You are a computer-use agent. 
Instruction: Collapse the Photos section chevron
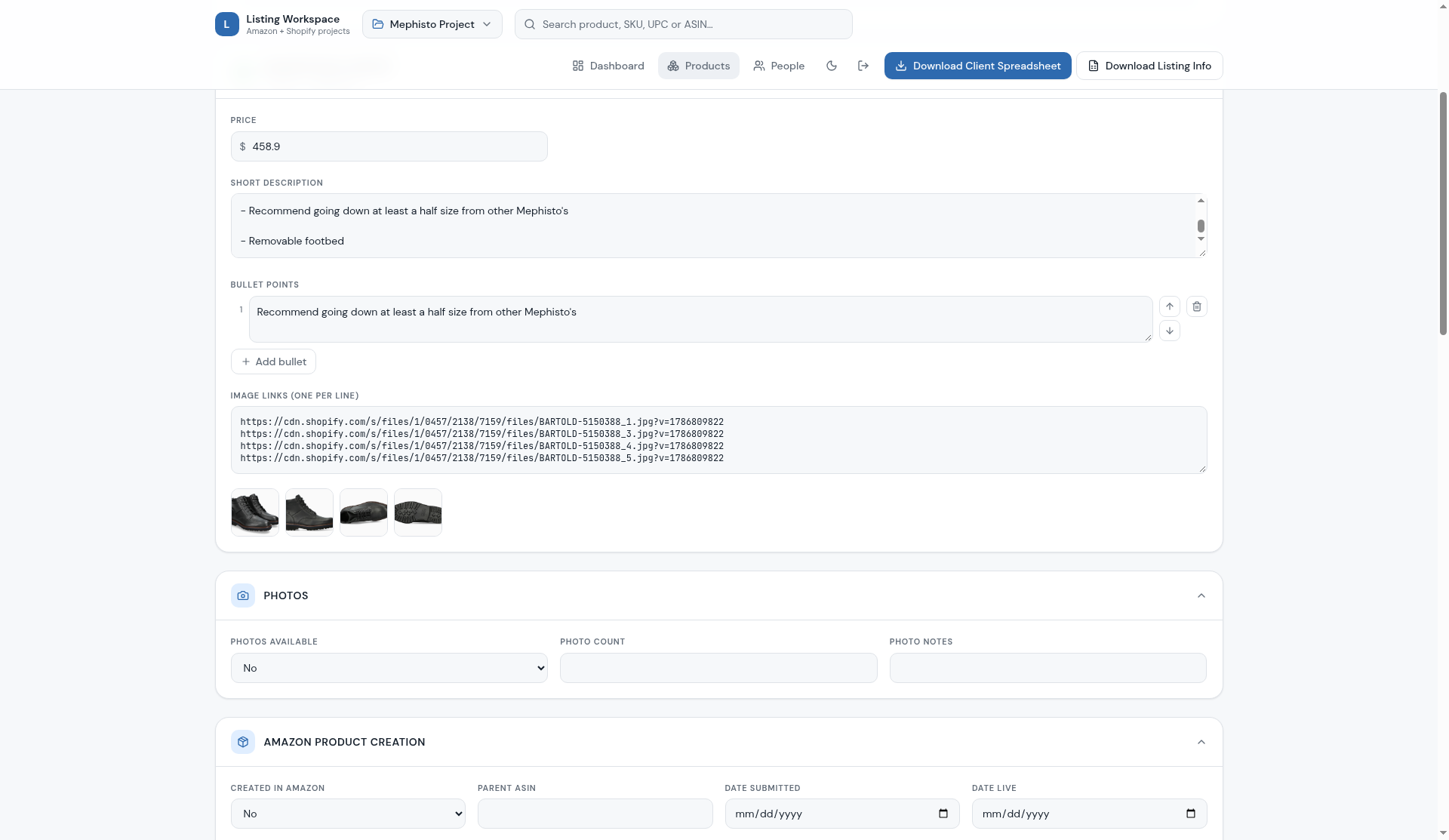(1201, 595)
